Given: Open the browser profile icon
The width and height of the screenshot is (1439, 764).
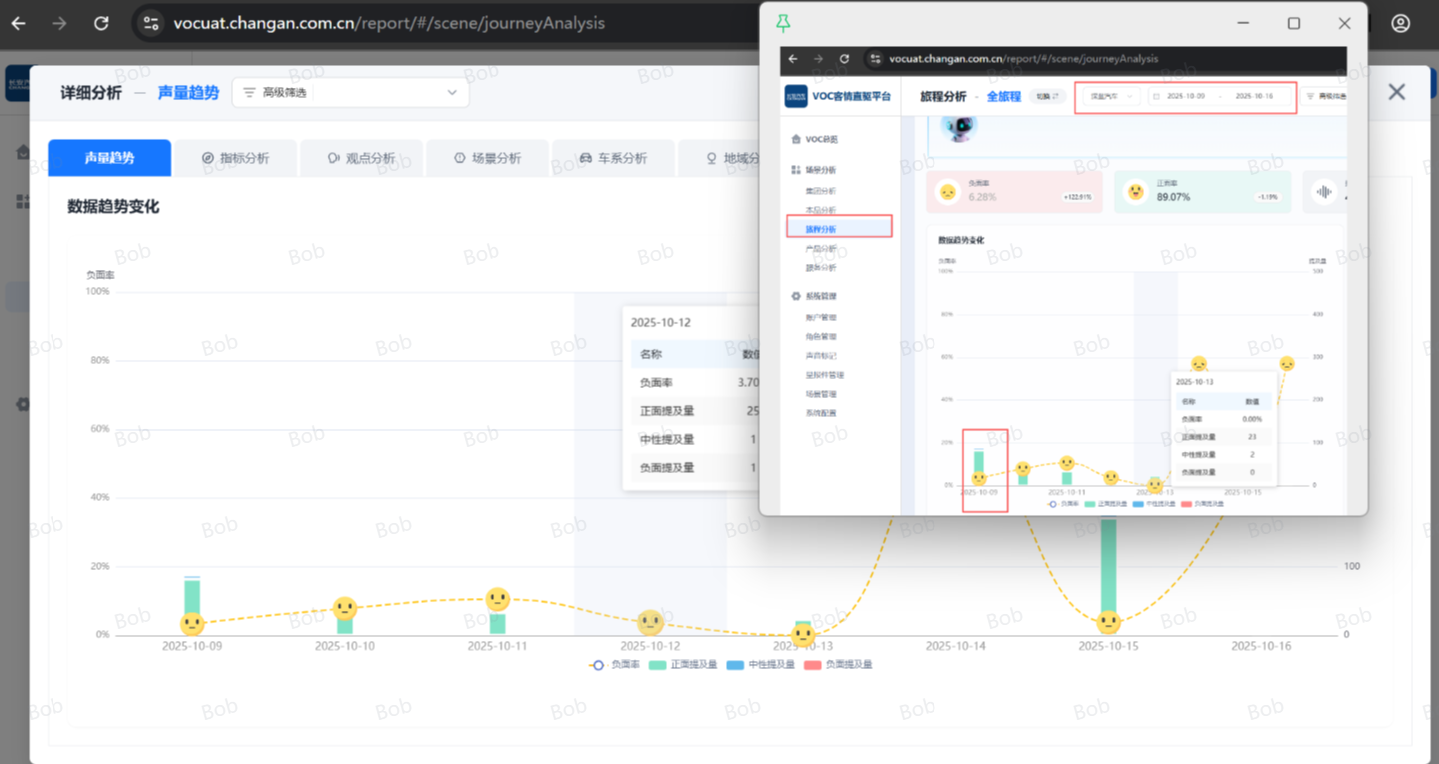Looking at the screenshot, I should (1400, 23).
